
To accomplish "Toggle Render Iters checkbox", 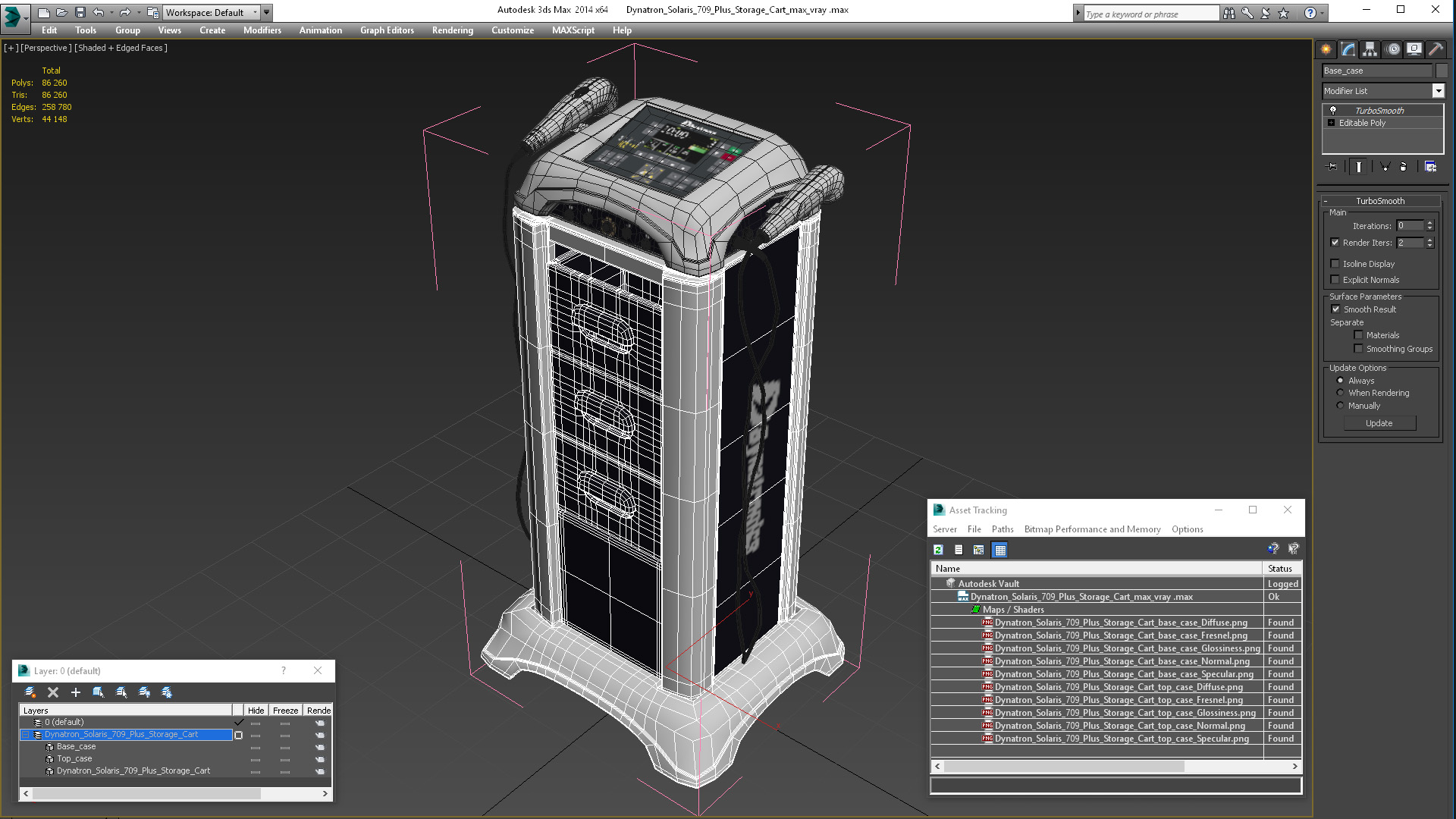I will click(x=1335, y=243).
